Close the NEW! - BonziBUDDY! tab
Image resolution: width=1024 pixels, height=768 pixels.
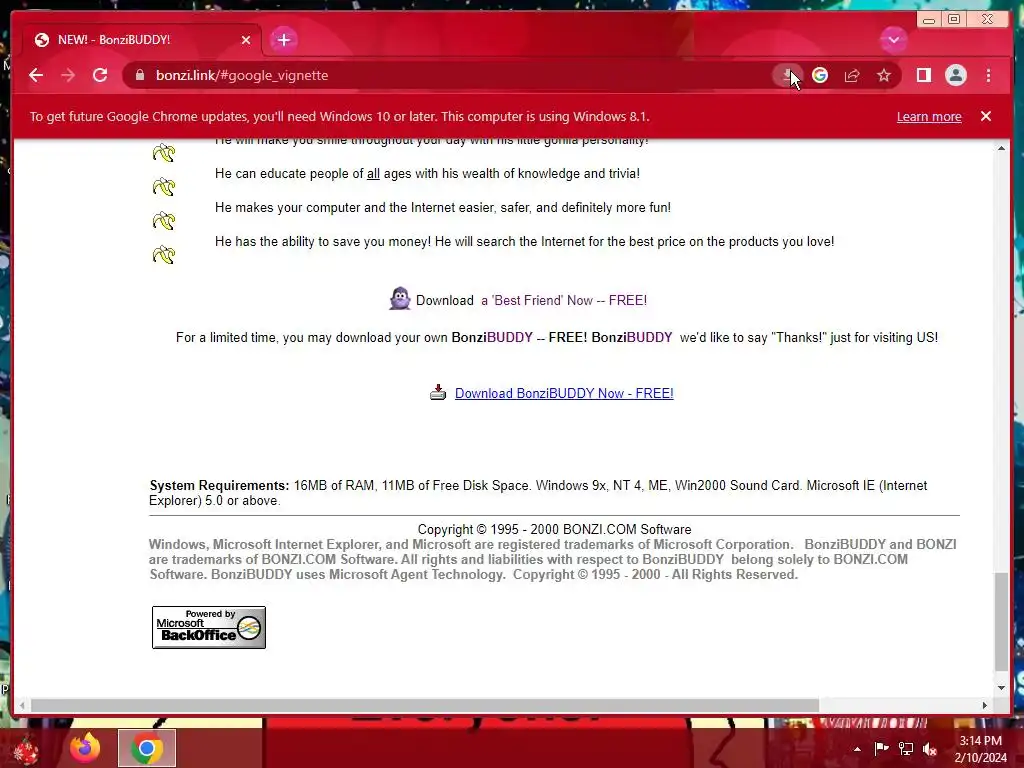click(x=246, y=40)
